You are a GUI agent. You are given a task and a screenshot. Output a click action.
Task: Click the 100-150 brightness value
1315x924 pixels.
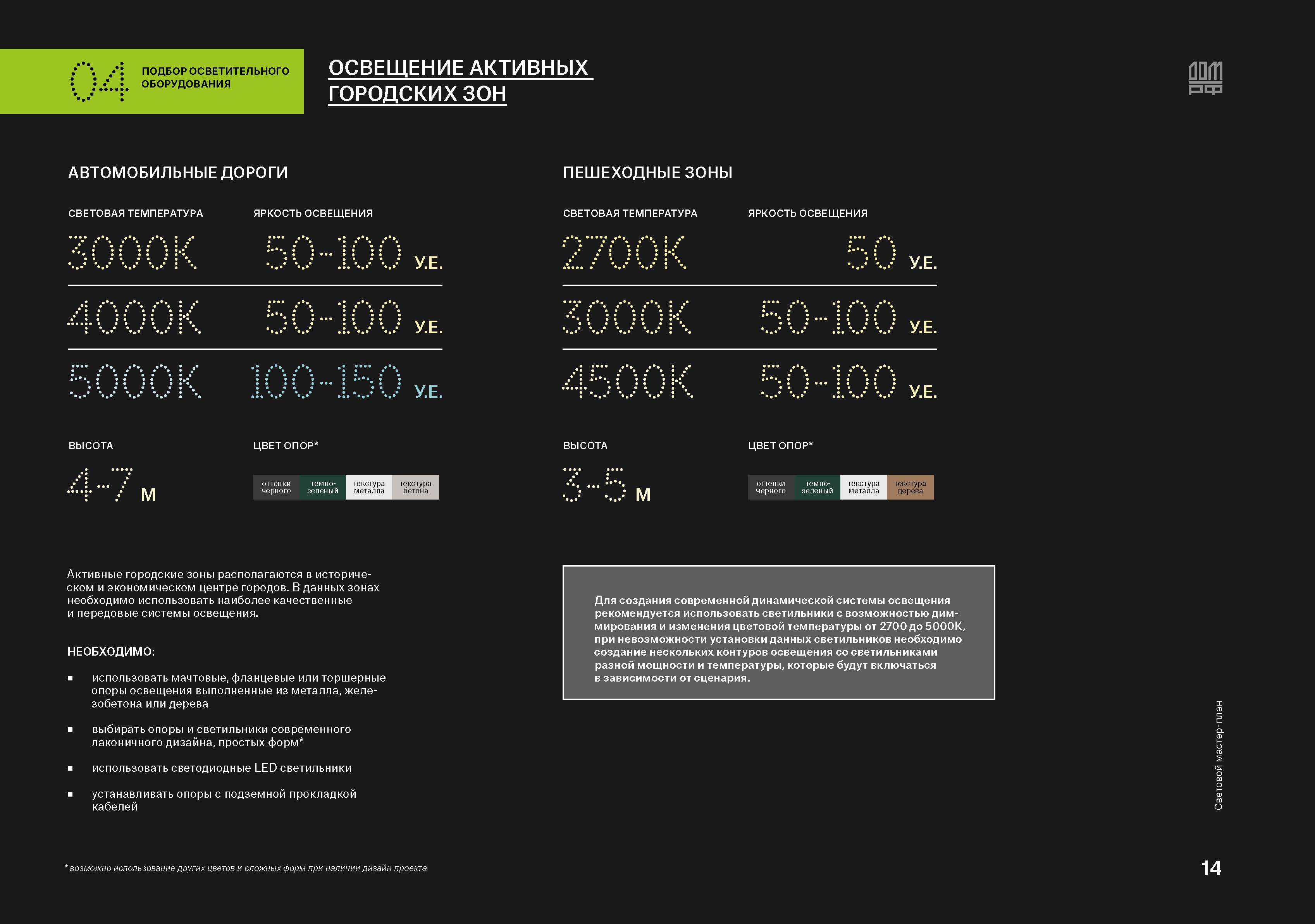pos(326,381)
